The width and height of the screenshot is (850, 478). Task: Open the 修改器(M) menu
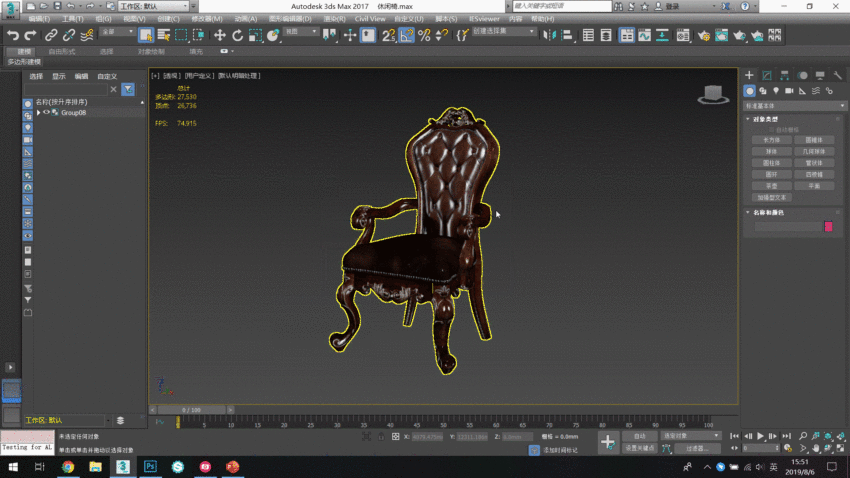(206, 18)
